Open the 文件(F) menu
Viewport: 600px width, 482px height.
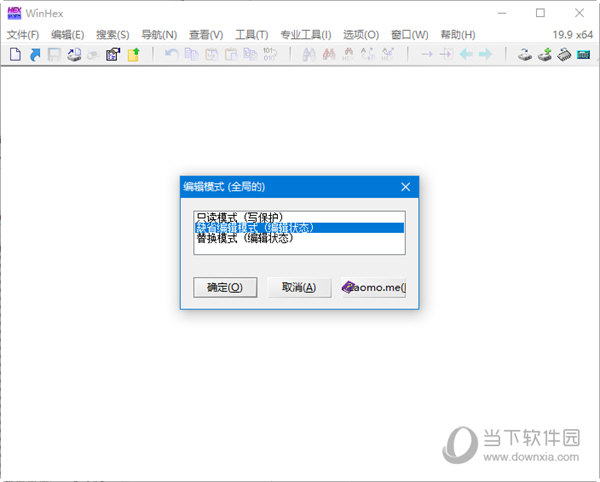coord(23,35)
